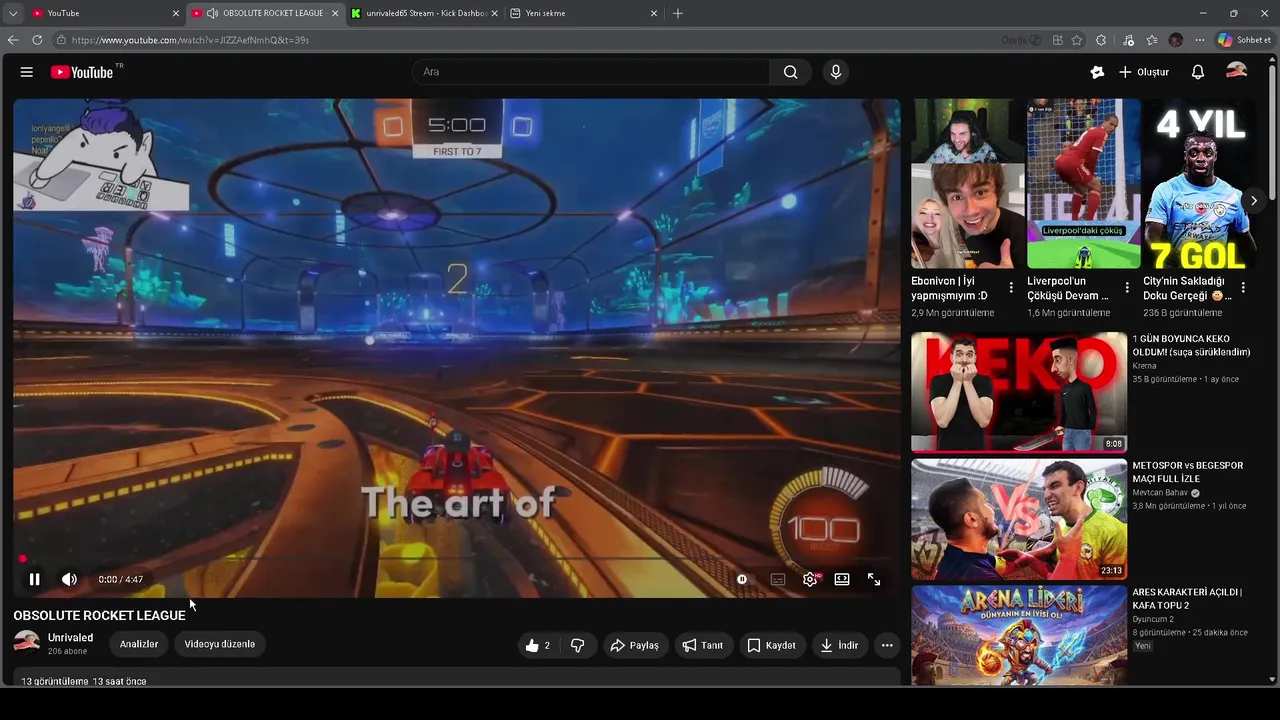Screen dimensions: 1280x720
Task: Switch to Yeni sekme tab
Action: tap(582, 13)
